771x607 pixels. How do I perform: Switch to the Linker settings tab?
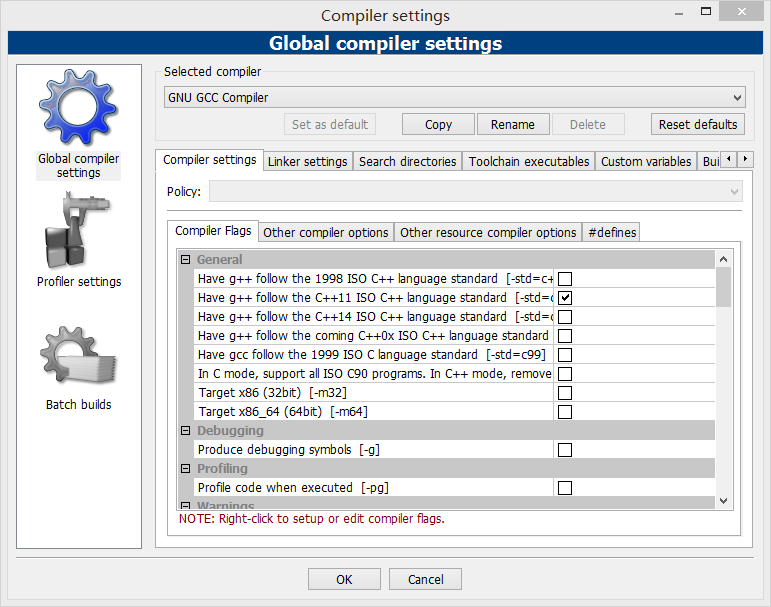[308, 161]
